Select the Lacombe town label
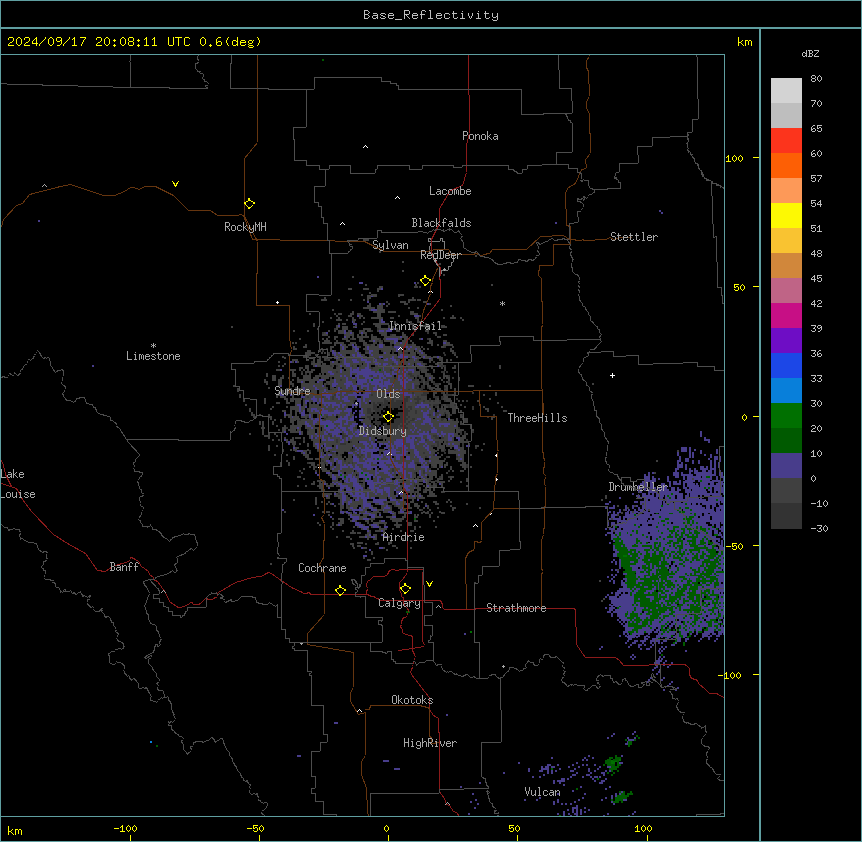This screenshot has height=842, width=862. click(450, 191)
